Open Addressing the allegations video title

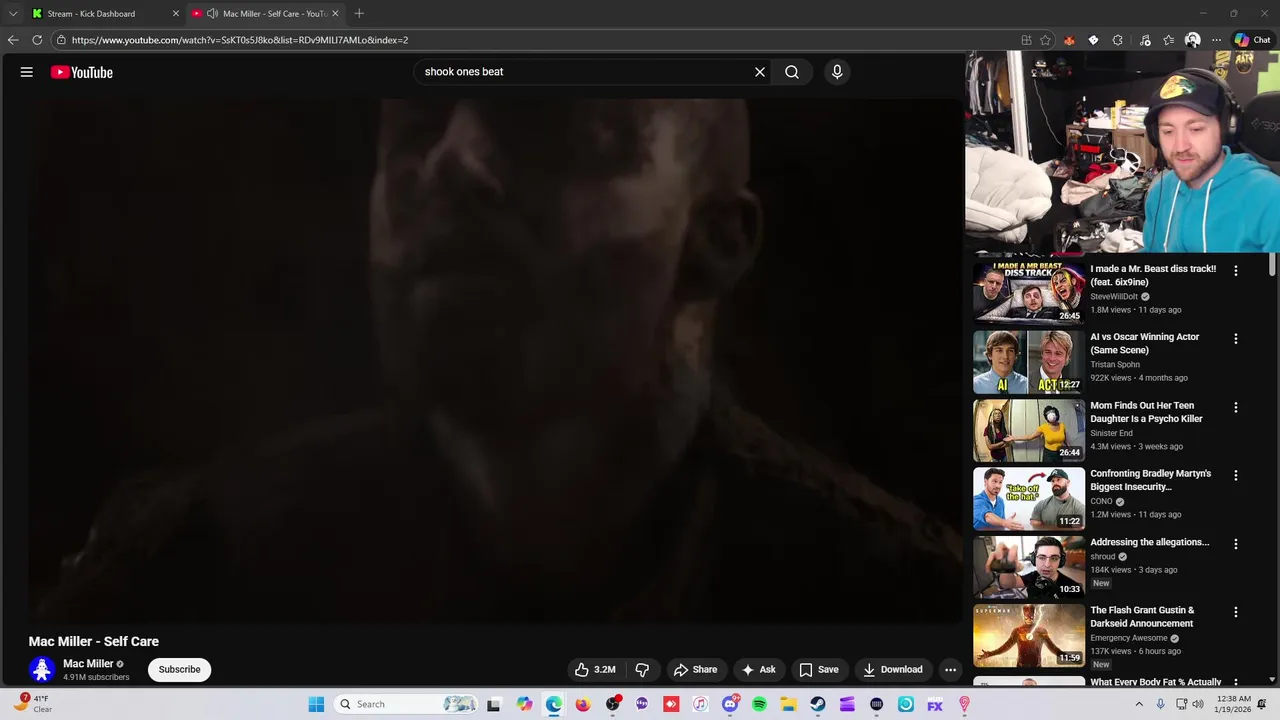pyautogui.click(x=1149, y=542)
